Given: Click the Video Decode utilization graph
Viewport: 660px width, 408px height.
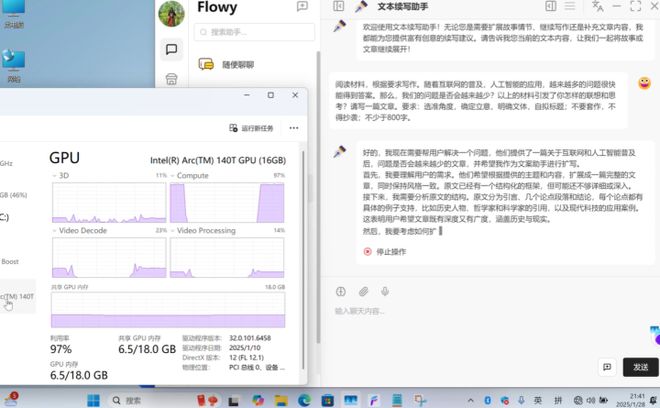Looking at the screenshot, I should point(109,257).
